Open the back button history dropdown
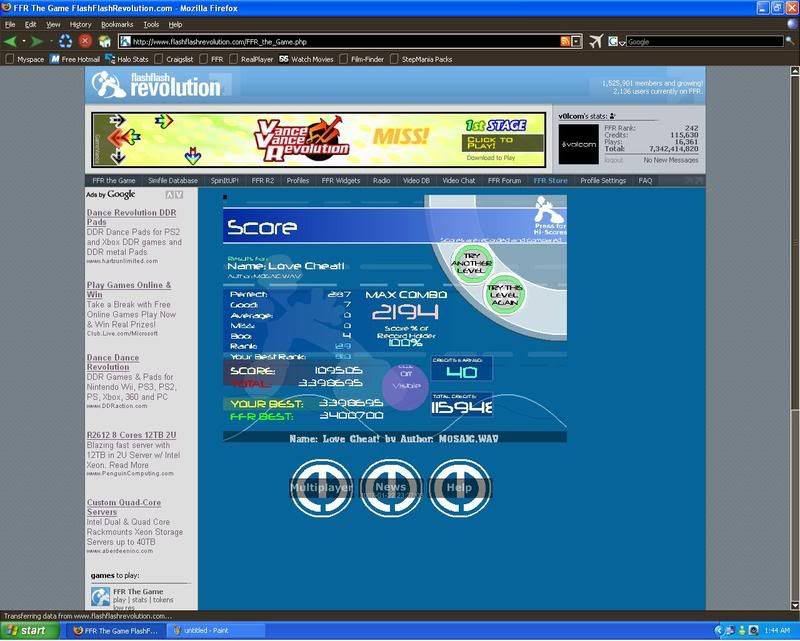This screenshot has height=641, width=800. coord(23,41)
